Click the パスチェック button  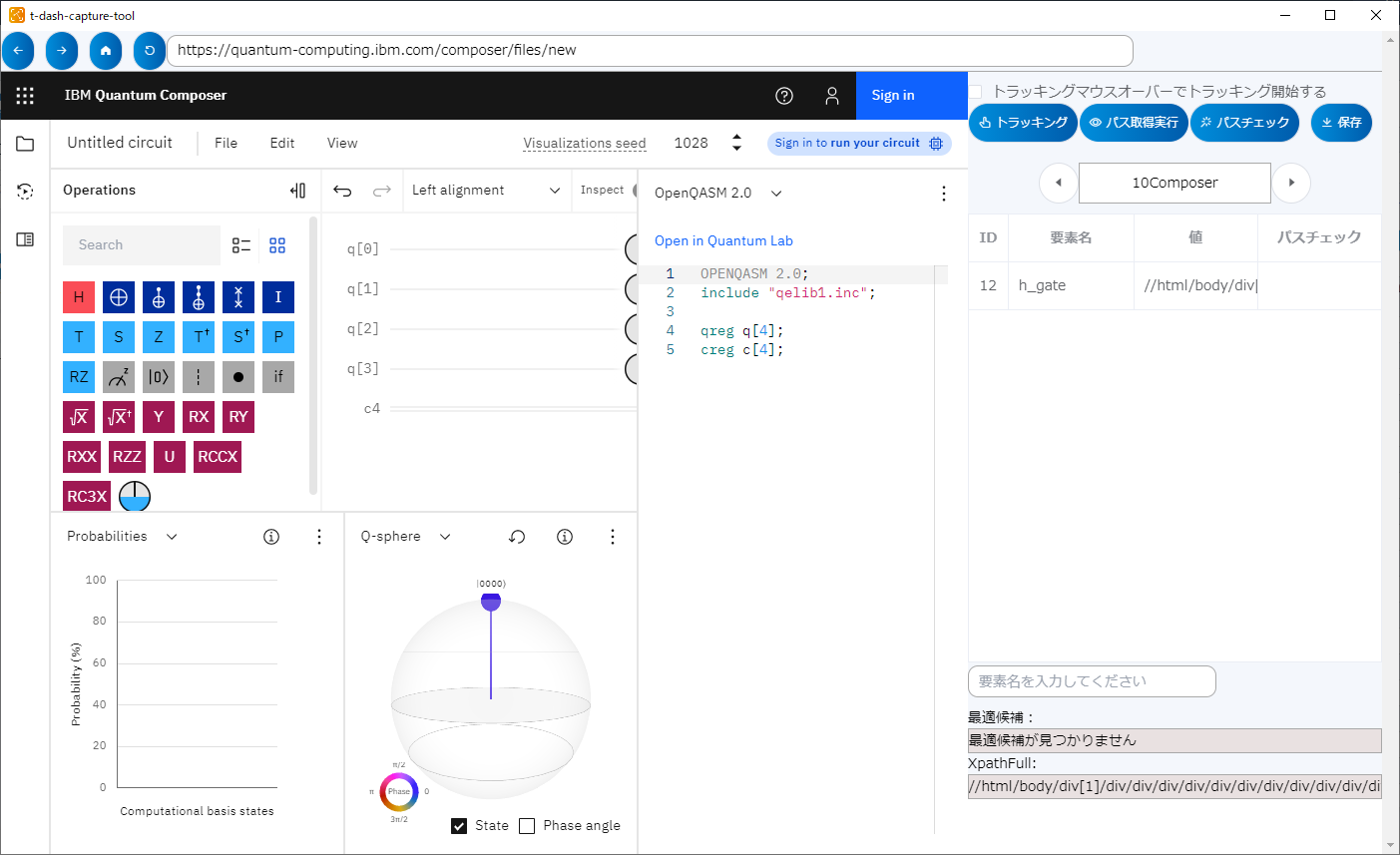(1245, 123)
